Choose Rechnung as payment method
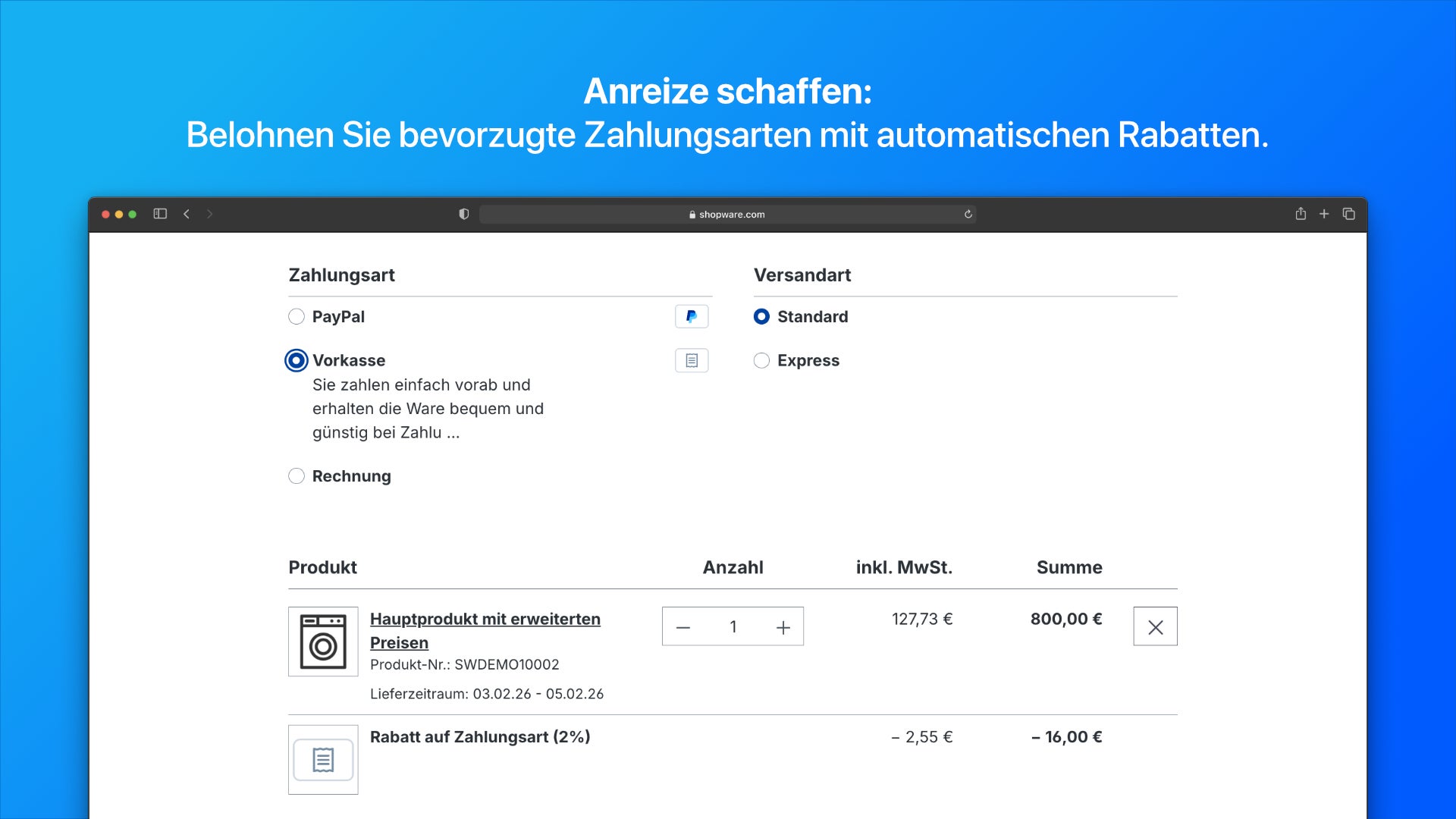Viewport: 1456px width, 819px height. tap(296, 476)
